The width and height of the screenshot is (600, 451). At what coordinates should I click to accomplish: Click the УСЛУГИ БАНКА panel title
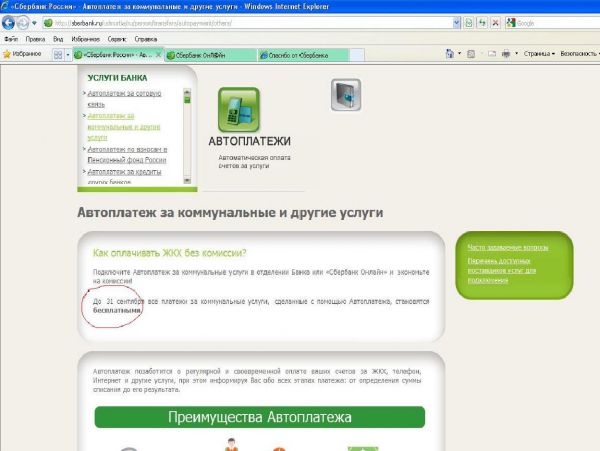(117, 78)
